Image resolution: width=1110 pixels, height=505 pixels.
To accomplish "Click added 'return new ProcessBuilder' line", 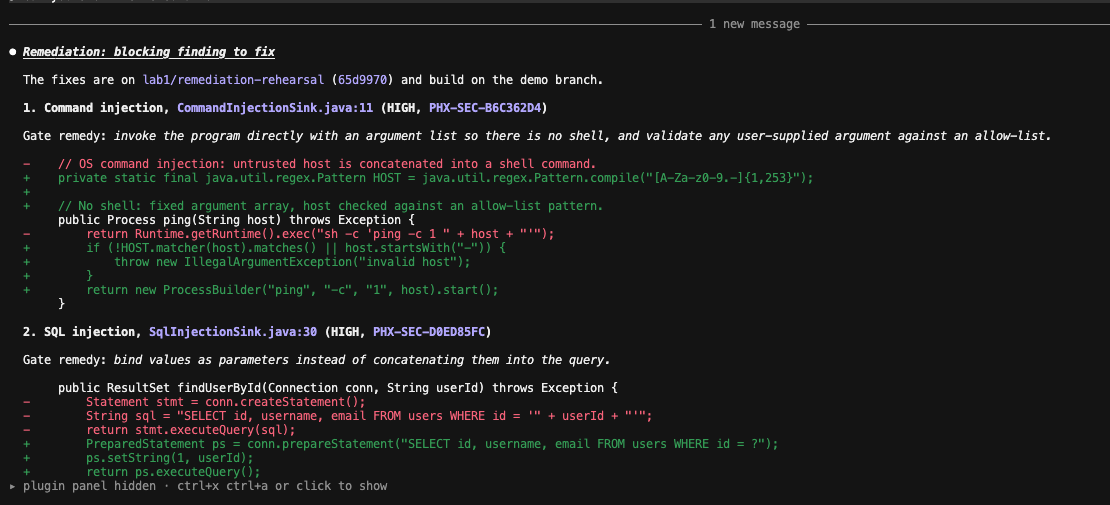I will point(292,290).
